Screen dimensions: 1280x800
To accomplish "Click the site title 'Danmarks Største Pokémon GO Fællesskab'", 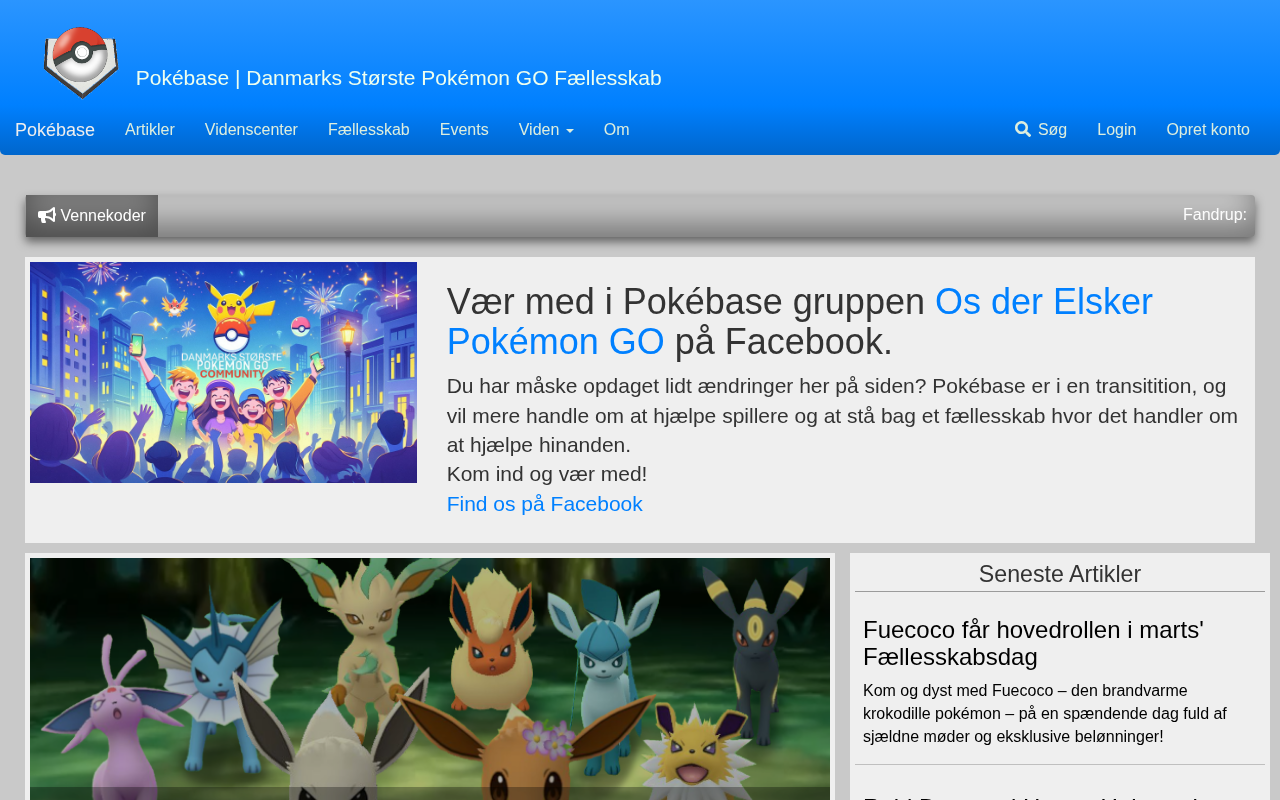I will 399,78.
